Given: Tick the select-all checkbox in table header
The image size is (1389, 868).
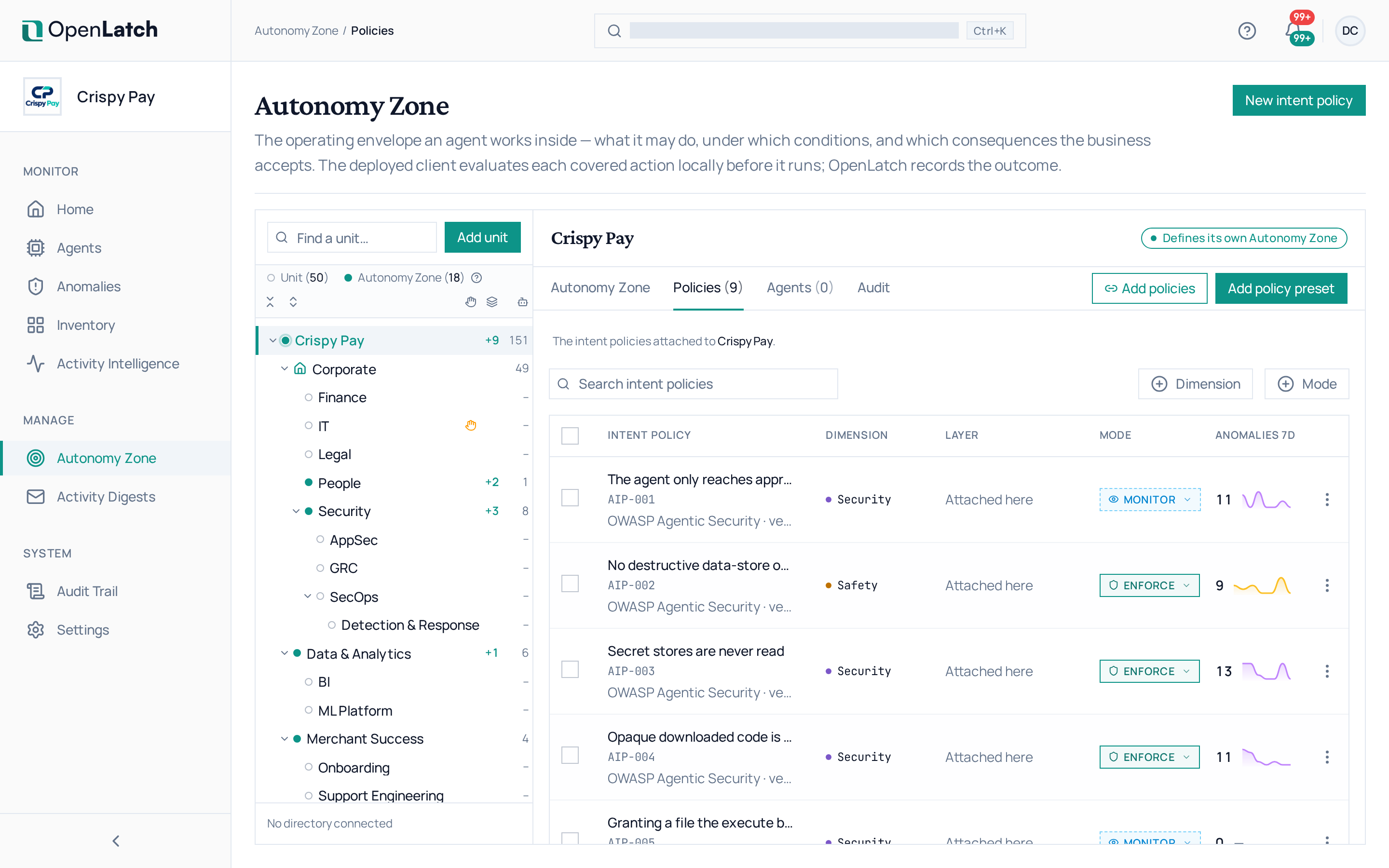Looking at the screenshot, I should coord(570,436).
